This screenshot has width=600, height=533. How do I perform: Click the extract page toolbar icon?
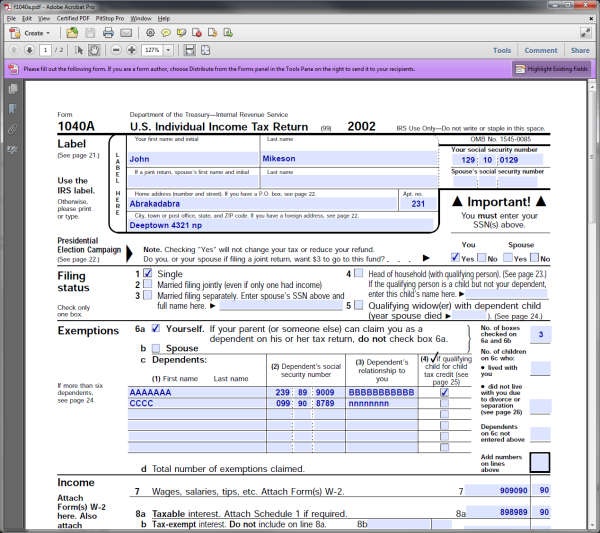(x=228, y=33)
